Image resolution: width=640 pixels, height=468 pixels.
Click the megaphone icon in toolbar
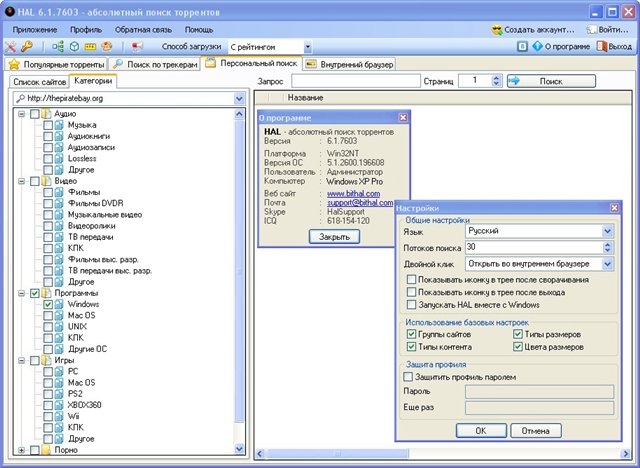click(x=136, y=47)
